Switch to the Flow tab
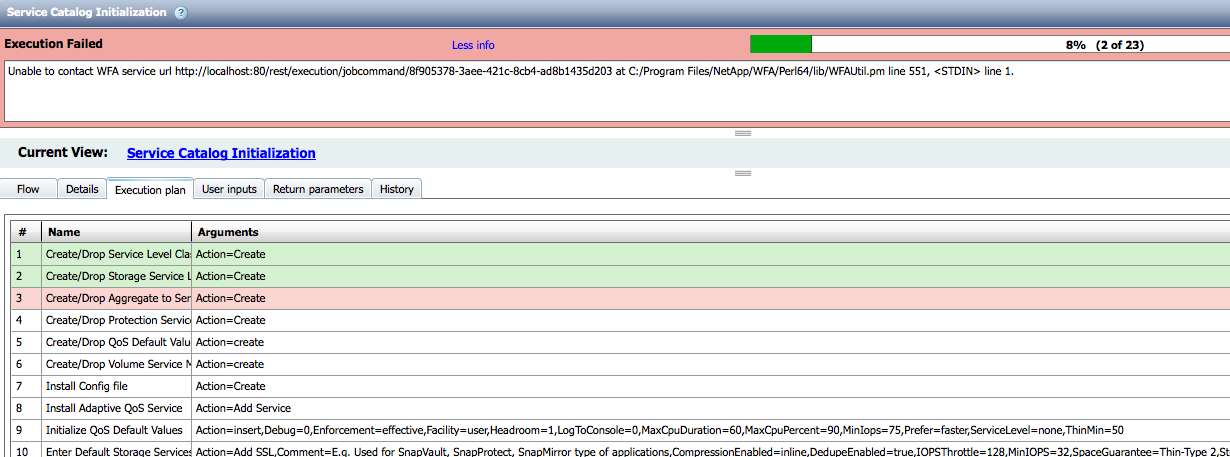Viewport: 1230px width, 457px height. click(28, 189)
